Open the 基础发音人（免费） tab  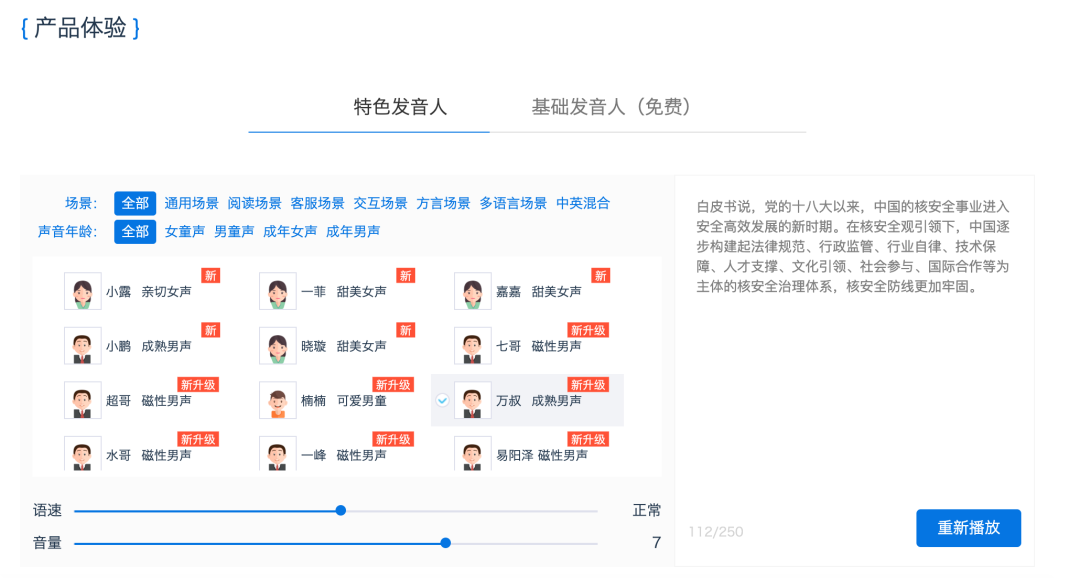point(611,107)
